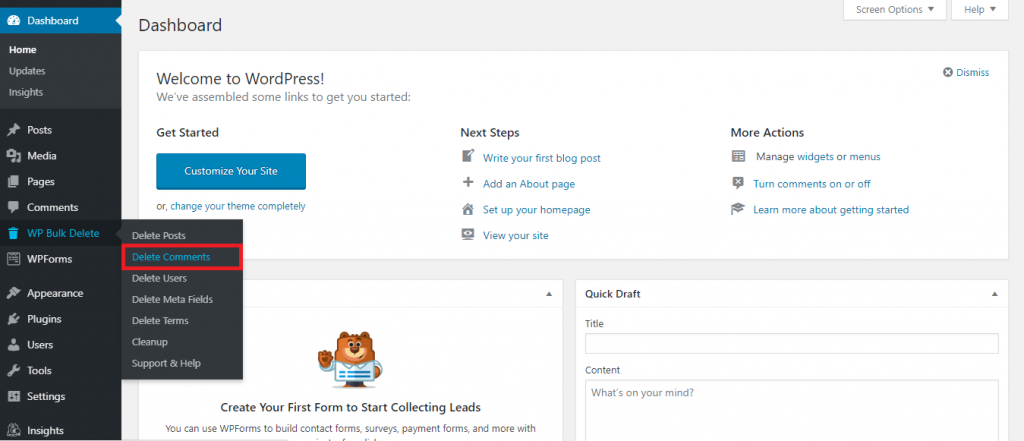The height and width of the screenshot is (441, 1024).
Task: Click the Pages icon in sidebar
Action: (13, 182)
